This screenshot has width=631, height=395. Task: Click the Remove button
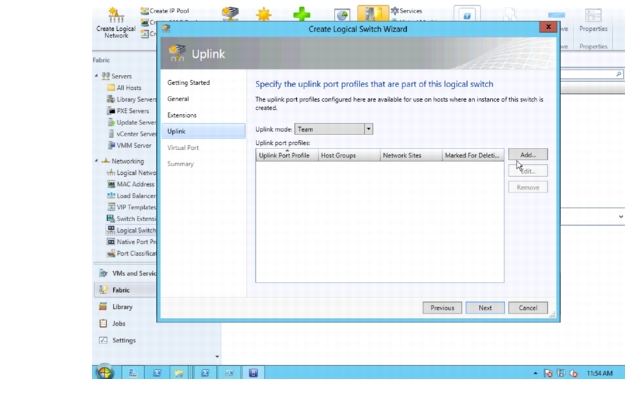point(528,187)
